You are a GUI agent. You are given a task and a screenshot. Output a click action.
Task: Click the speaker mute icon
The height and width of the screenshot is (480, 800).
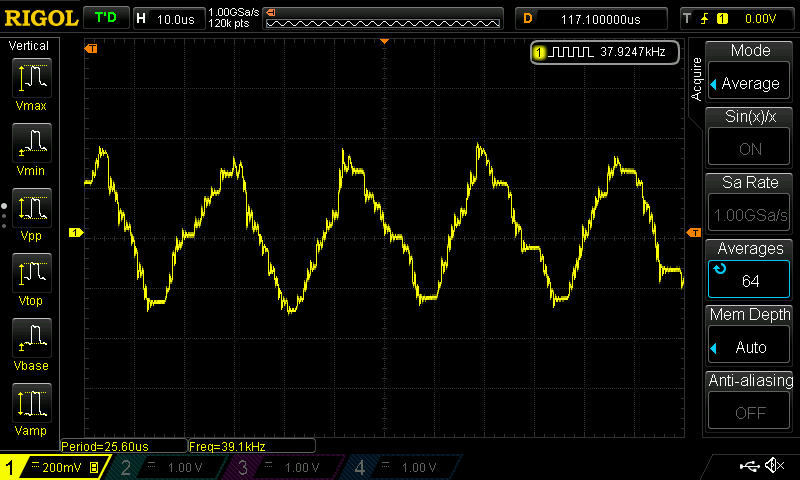tap(773, 466)
